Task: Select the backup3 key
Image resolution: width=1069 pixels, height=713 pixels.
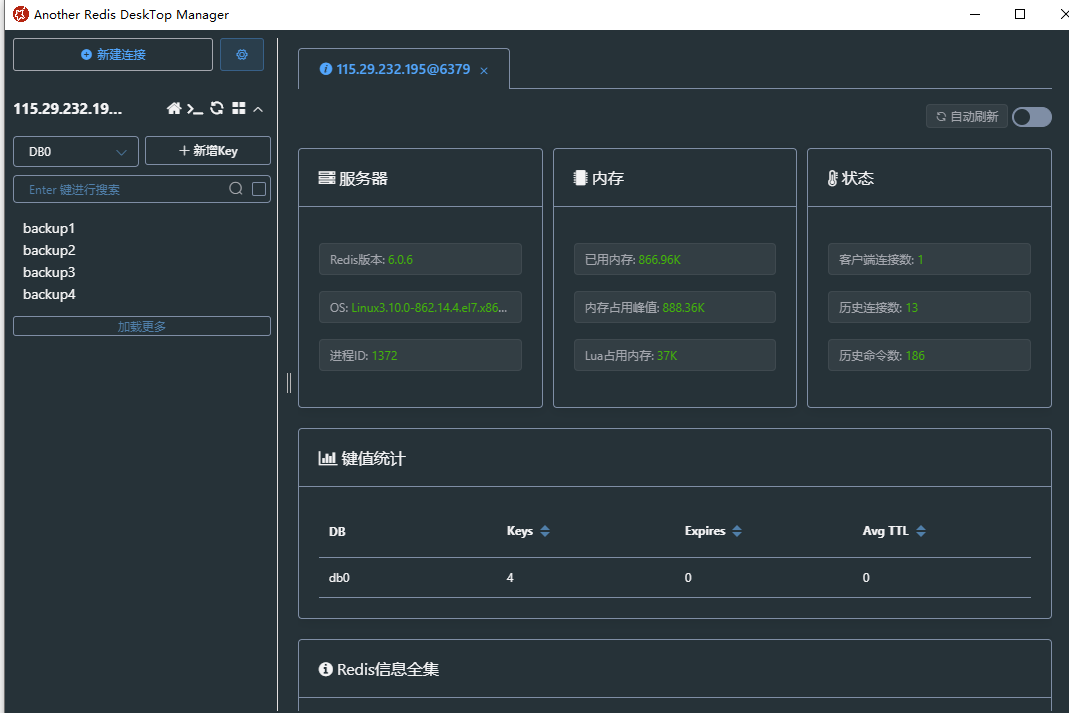Action: [49, 272]
